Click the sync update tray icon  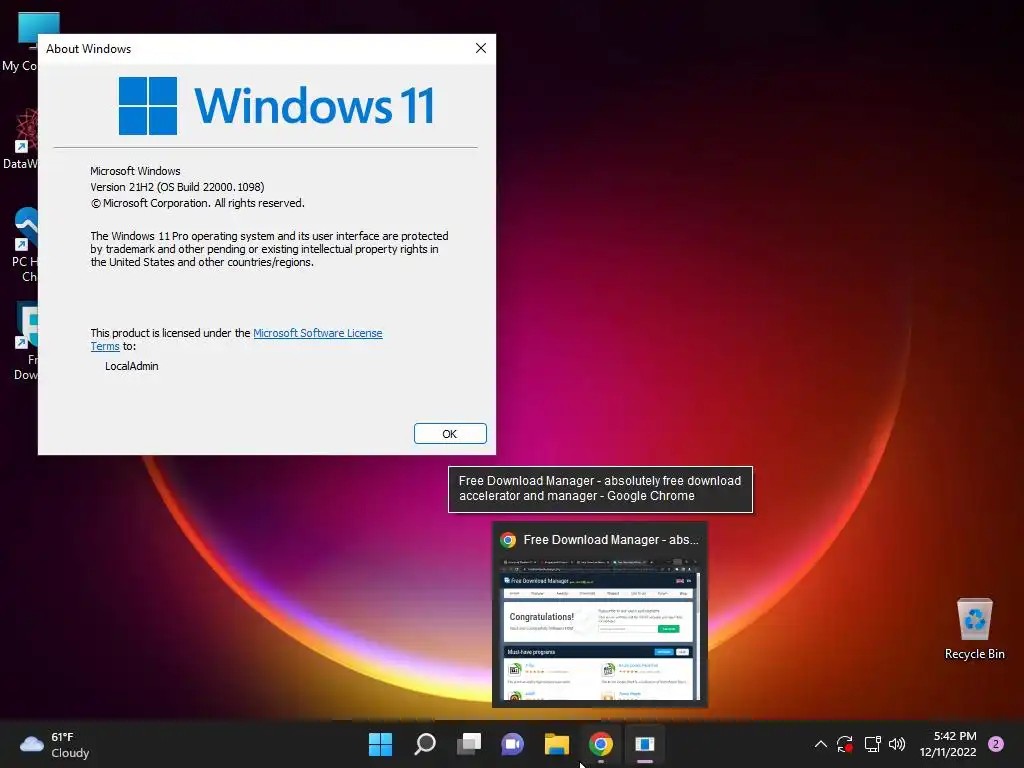pos(845,744)
